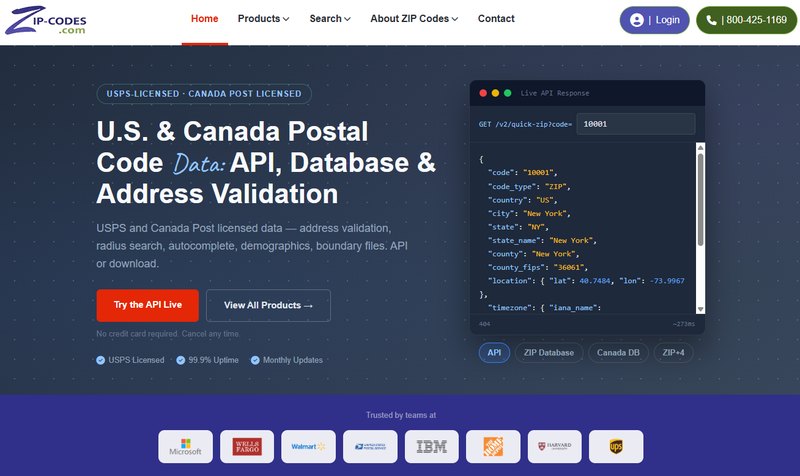The image size is (800, 476).
Task: Click the "country": "US" line
Action: click(x=522, y=201)
